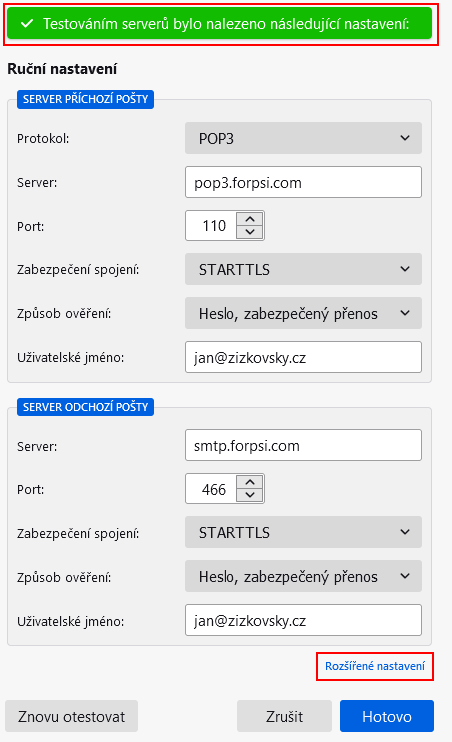Open the Rozšířené nastavení link

(375, 666)
